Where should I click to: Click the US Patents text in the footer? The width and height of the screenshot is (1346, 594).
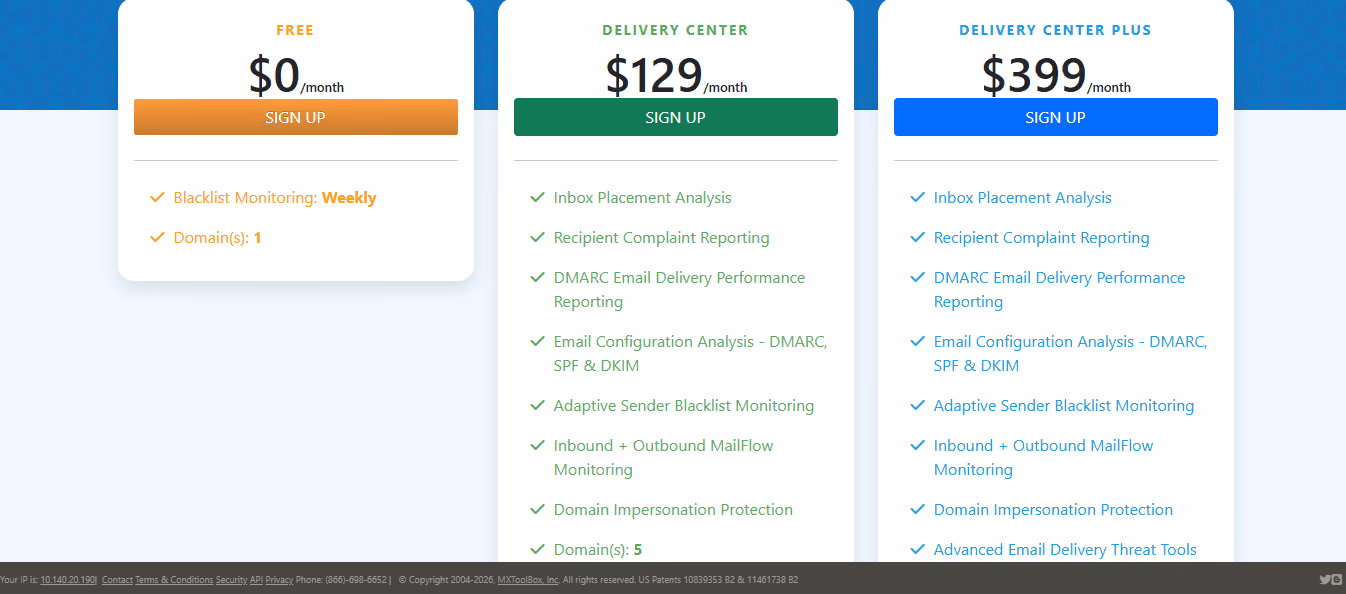pos(718,580)
